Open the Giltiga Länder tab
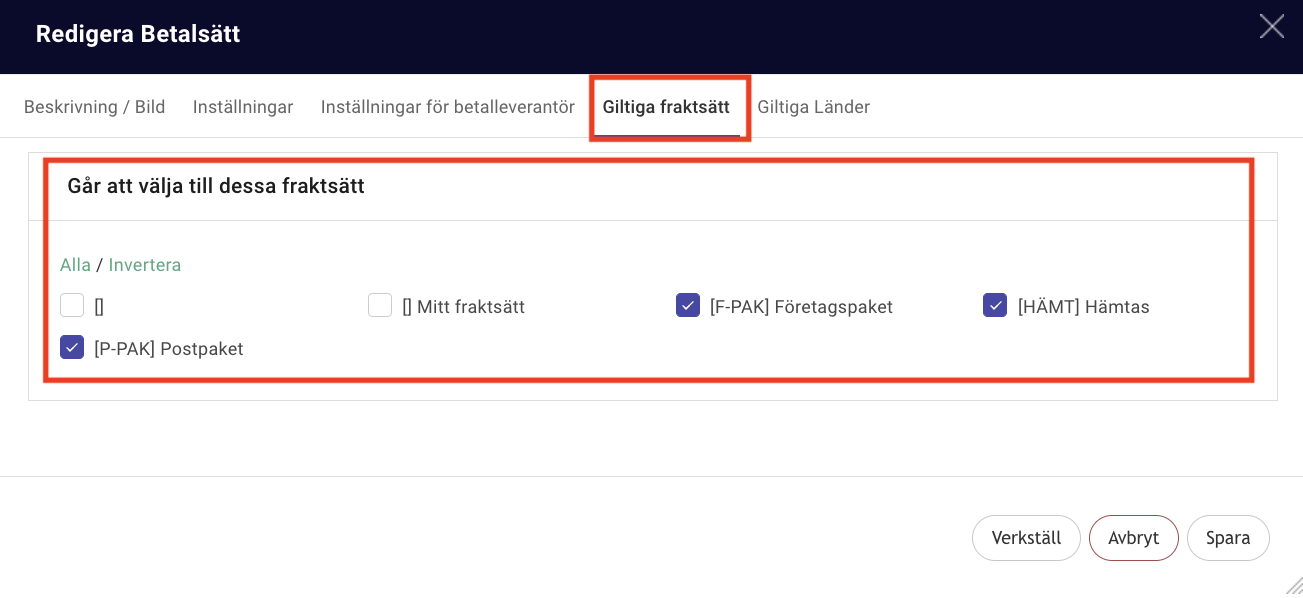Image resolution: width=1303 pixels, height=598 pixels. pyautogui.click(x=814, y=107)
